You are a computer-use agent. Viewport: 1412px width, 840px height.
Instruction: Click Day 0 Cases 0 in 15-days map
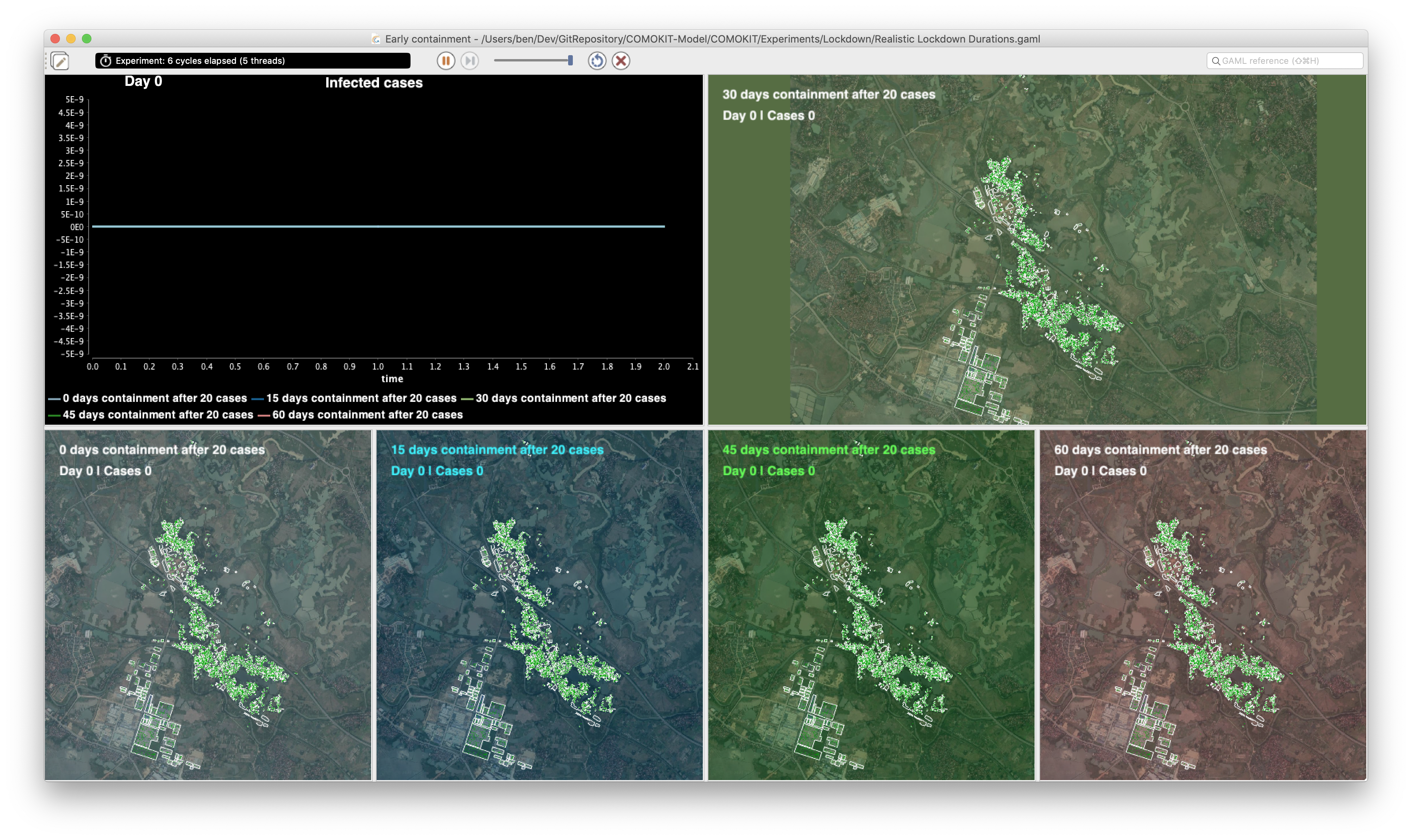437,471
